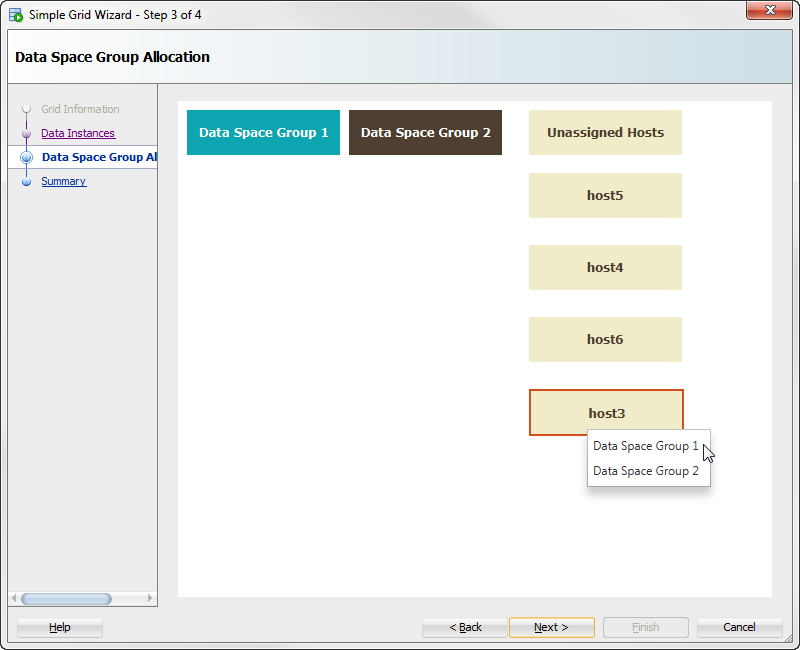This screenshot has height=650, width=800.
Task: Open the Data Instances step link
Action: pos(78,133)
